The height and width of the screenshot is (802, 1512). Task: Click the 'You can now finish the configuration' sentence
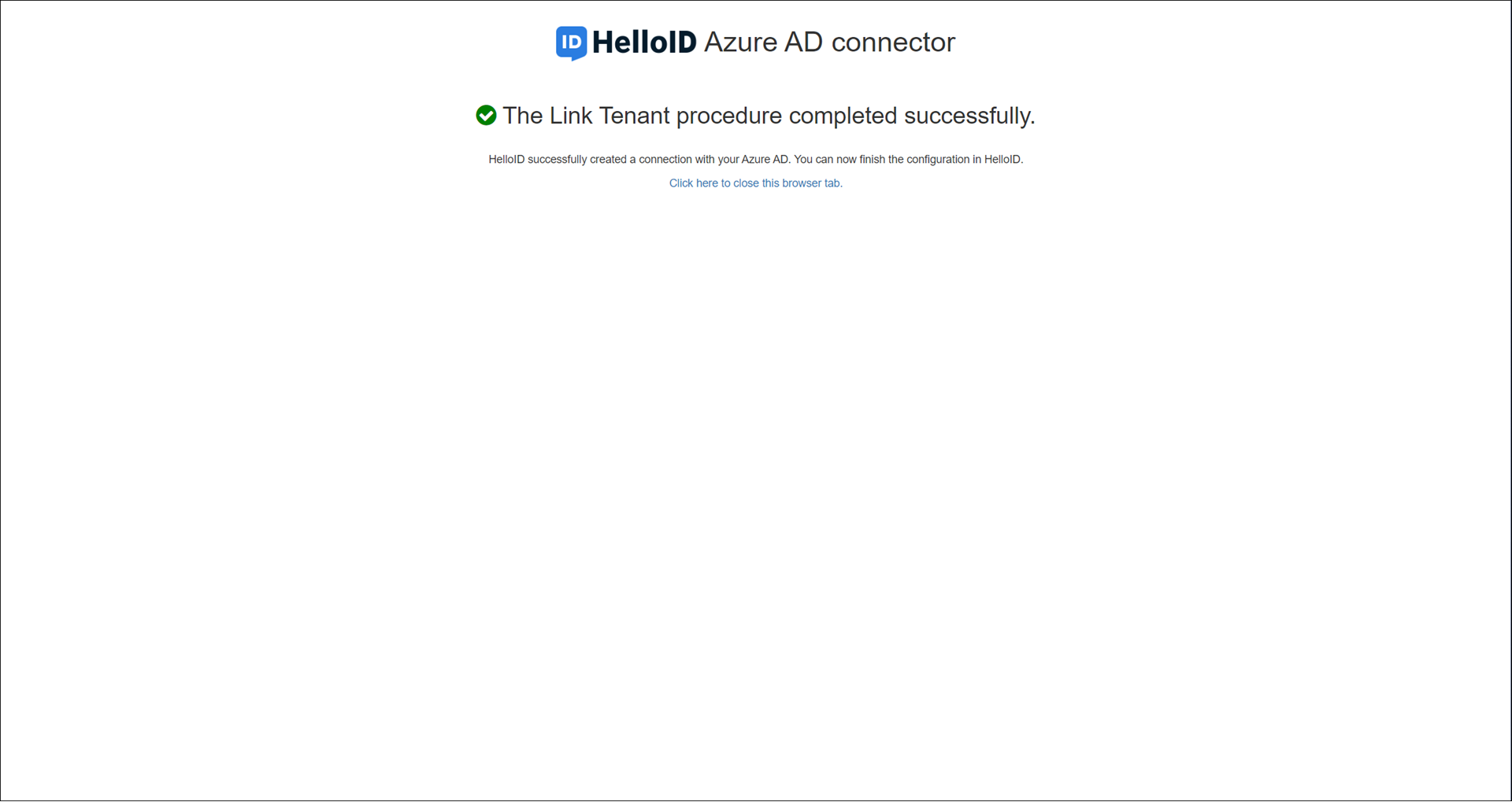click(909, 160)
